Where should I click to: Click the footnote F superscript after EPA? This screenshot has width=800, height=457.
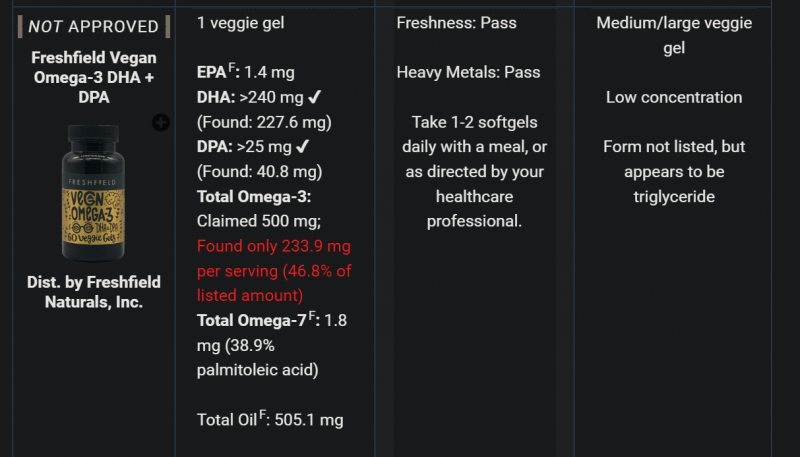point(234,68)
